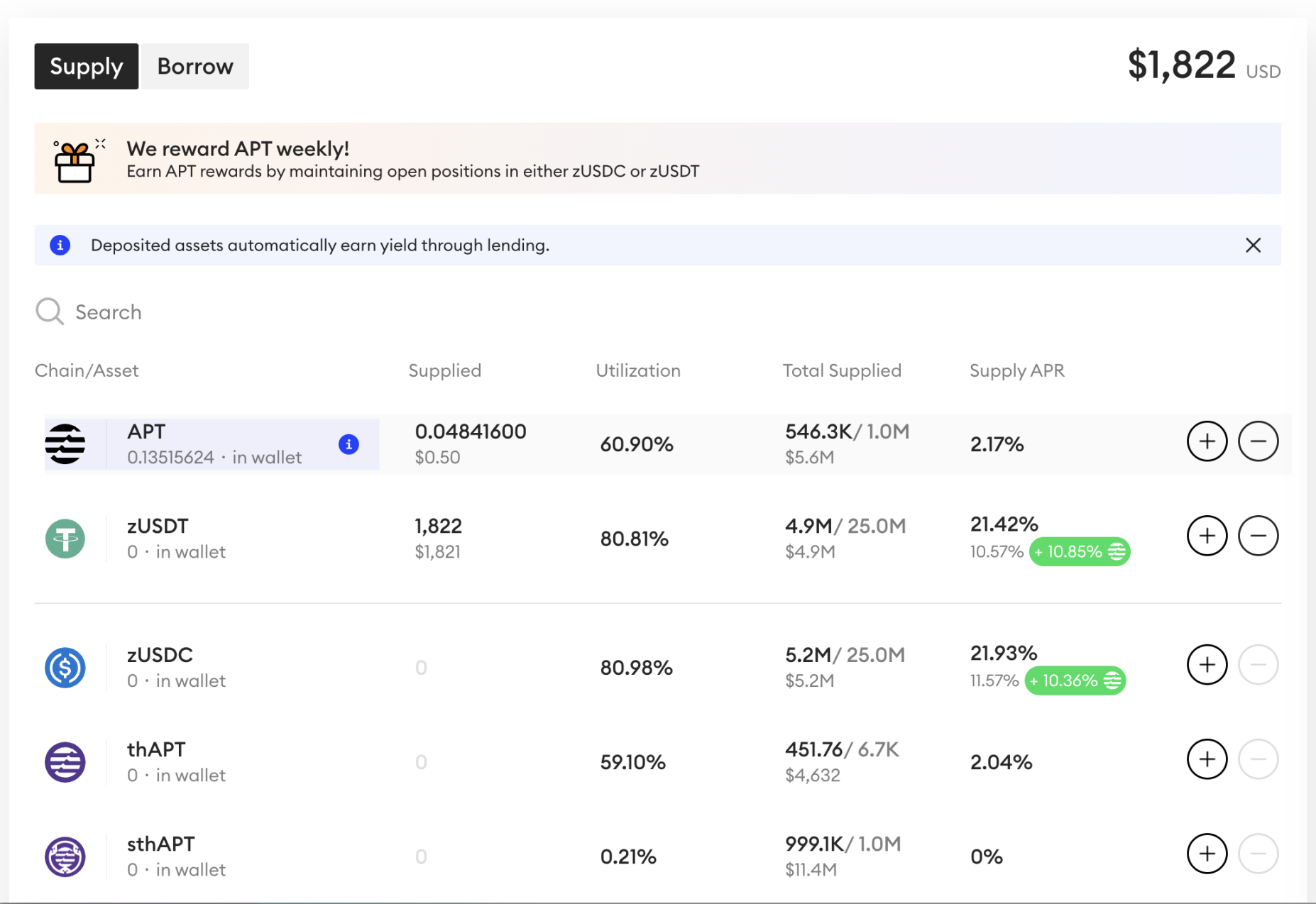Click the 1,822 supplied zUSDT amount
The width and height of the screenshot is (1316, 904).
coord(439,526)
